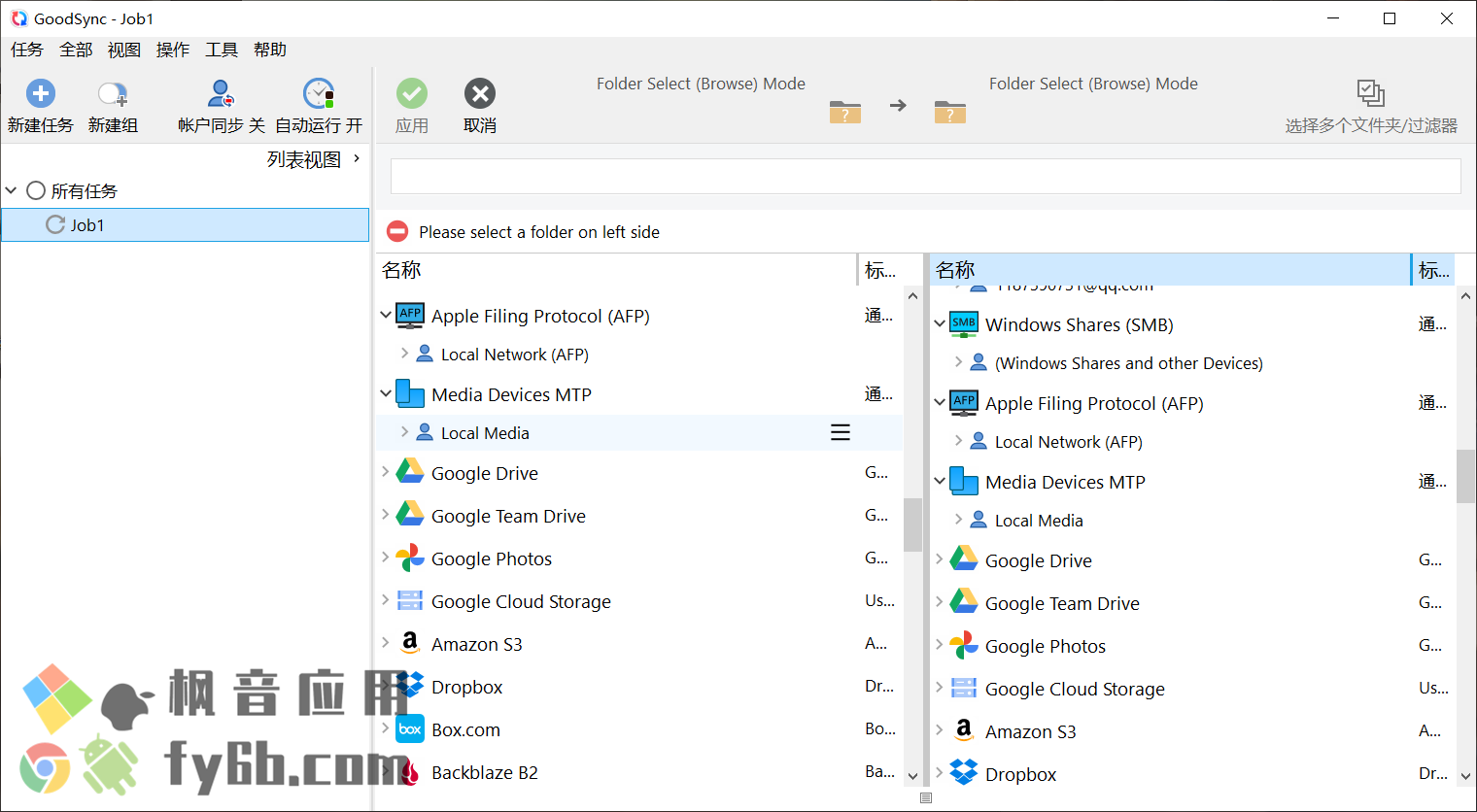Collapse Media Devices MTP in left pane

(x=386, y=393)
